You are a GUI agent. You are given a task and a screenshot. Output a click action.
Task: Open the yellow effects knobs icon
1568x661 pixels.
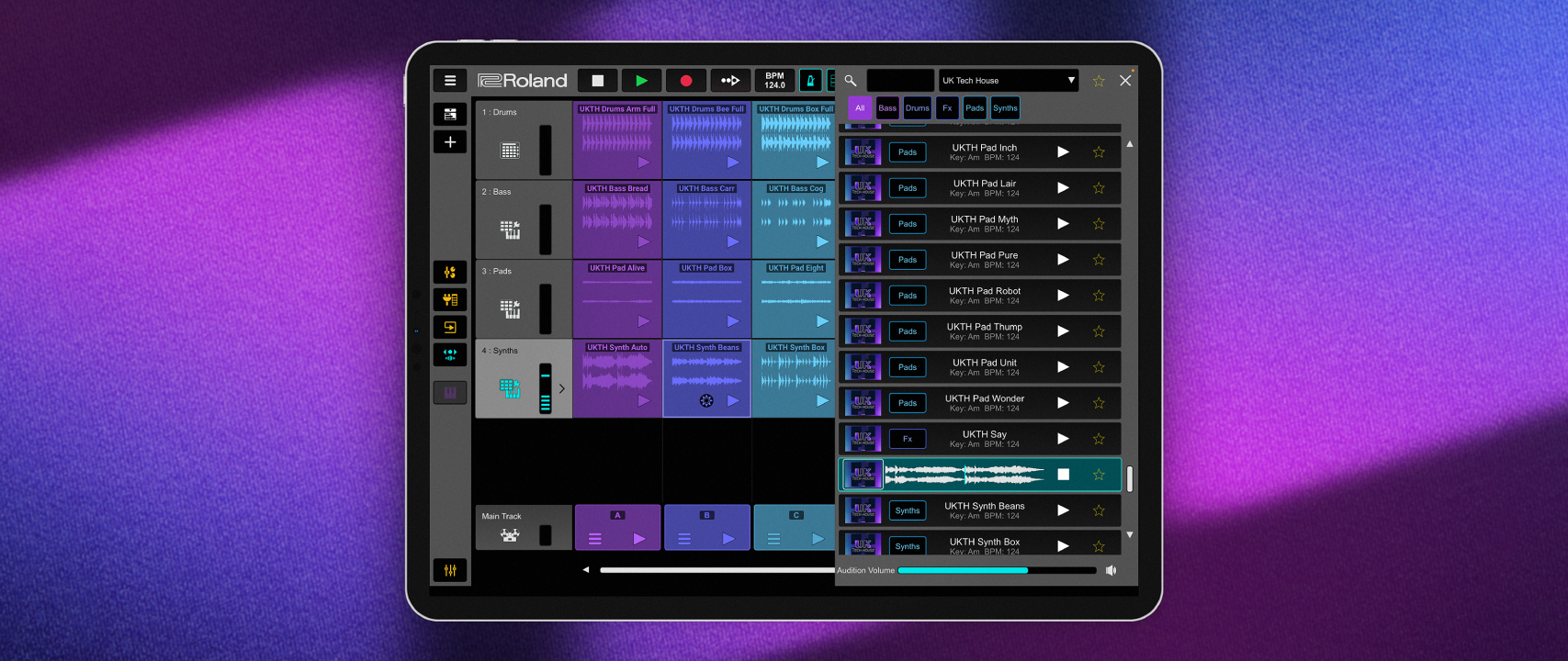[450, 273]
